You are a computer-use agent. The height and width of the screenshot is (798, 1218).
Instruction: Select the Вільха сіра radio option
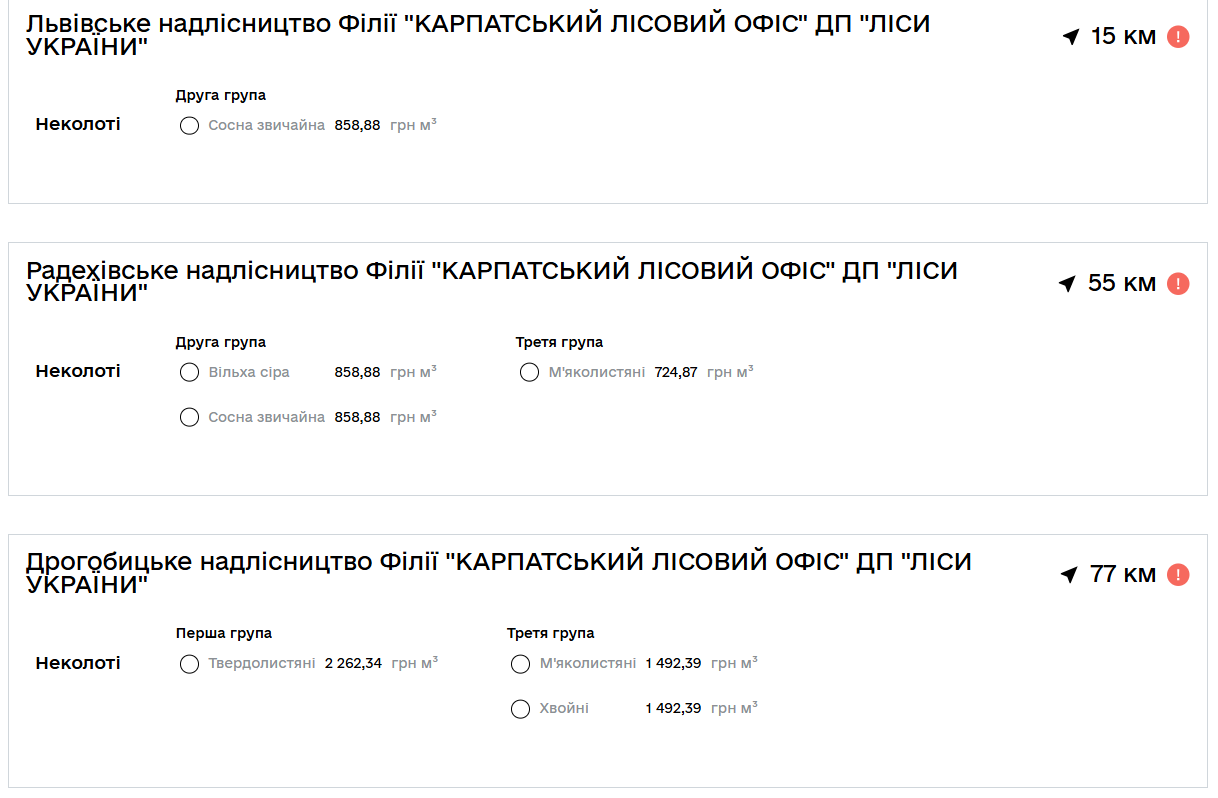click(x=189, y=373)
